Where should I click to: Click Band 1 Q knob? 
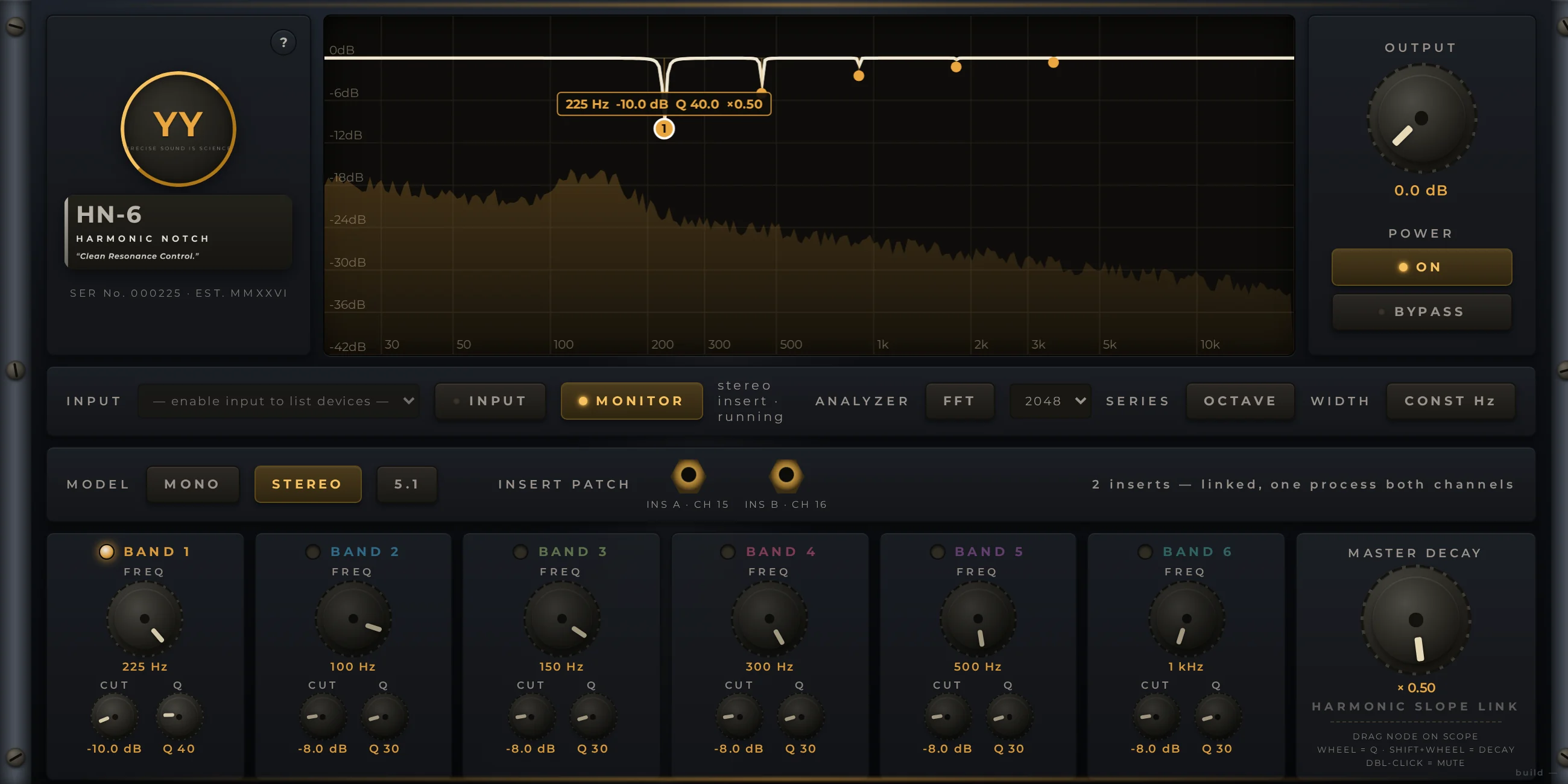(x=179, y=716)
